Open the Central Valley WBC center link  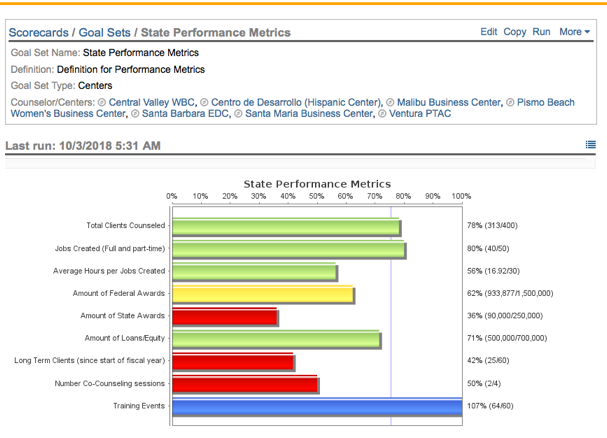(x=151, y=102)
